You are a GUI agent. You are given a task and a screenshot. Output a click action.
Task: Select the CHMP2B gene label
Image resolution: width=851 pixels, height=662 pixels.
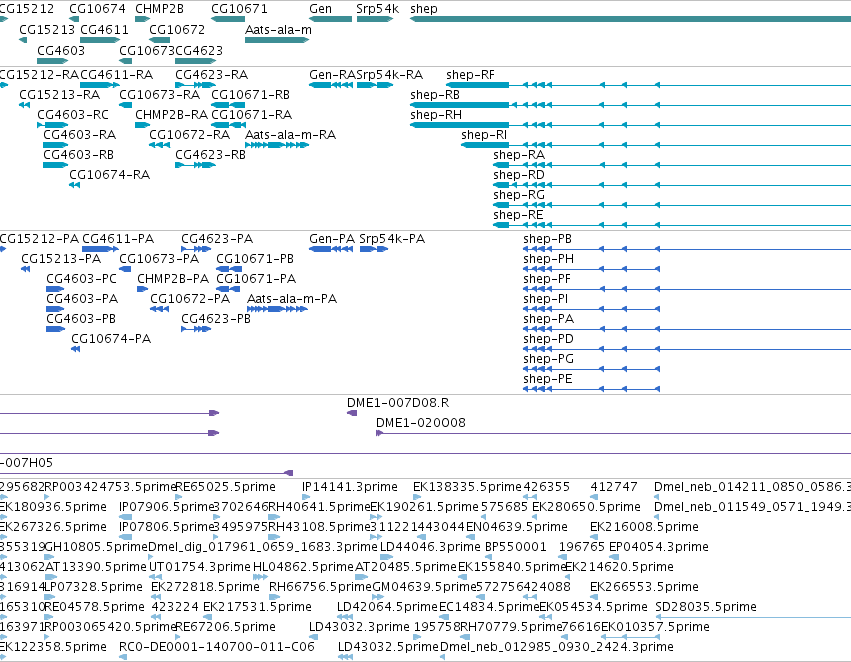pos(159,9)
